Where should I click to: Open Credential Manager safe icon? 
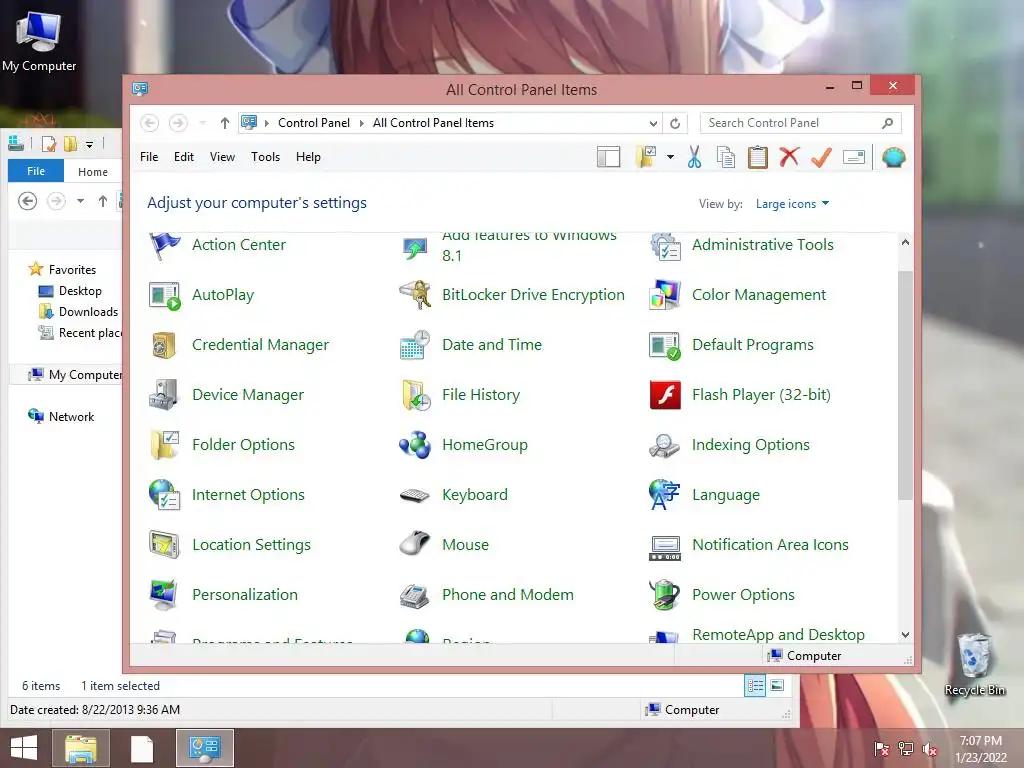tap(165, 345)
